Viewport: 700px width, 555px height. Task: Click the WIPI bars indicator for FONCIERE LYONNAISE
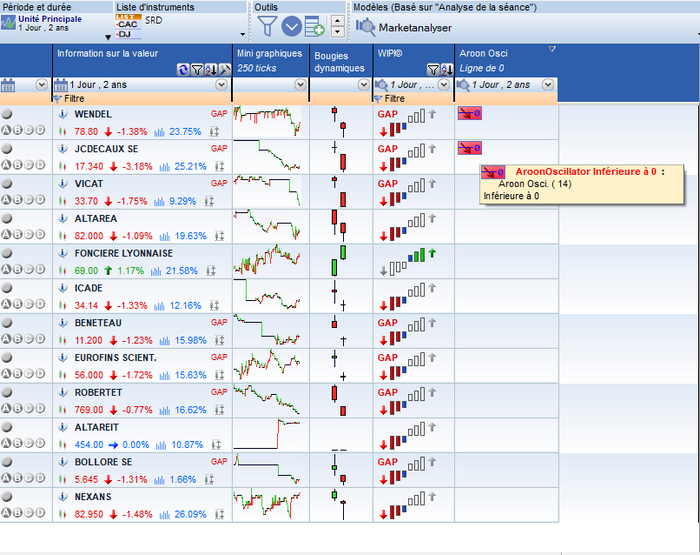tap(408, 261)
